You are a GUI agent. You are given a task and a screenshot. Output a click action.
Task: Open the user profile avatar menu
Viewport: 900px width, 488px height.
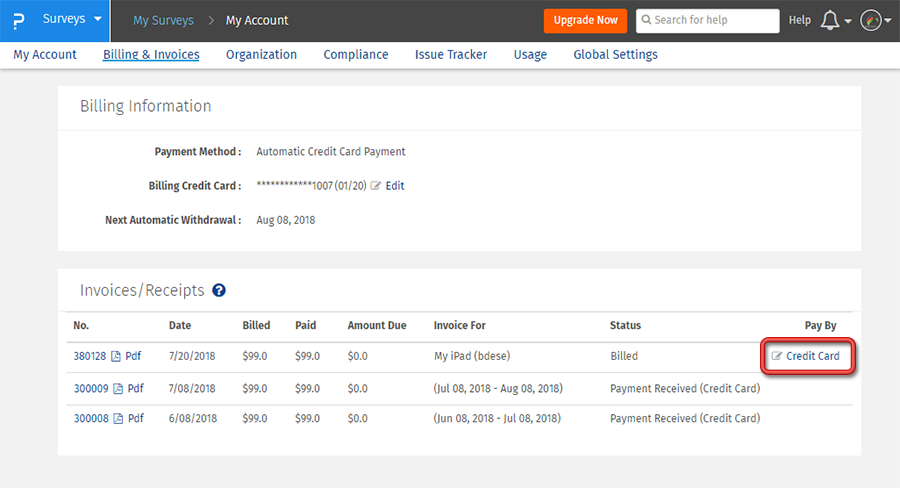pos(870,20)
